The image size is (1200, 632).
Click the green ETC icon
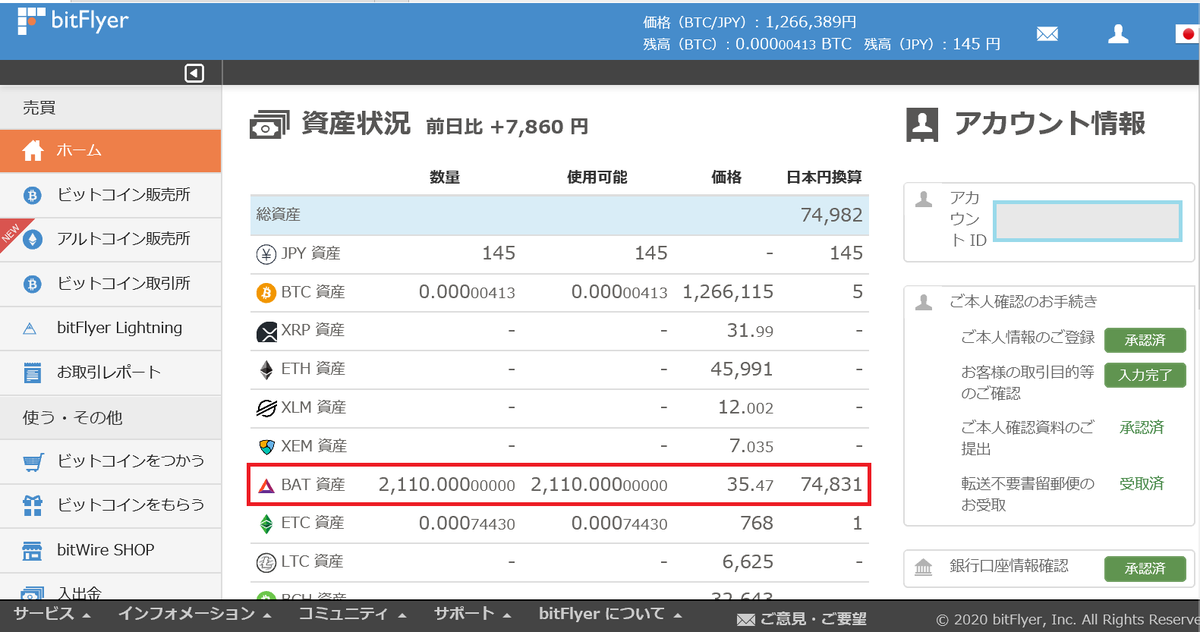pyautogui.click(x=266, y=523)
